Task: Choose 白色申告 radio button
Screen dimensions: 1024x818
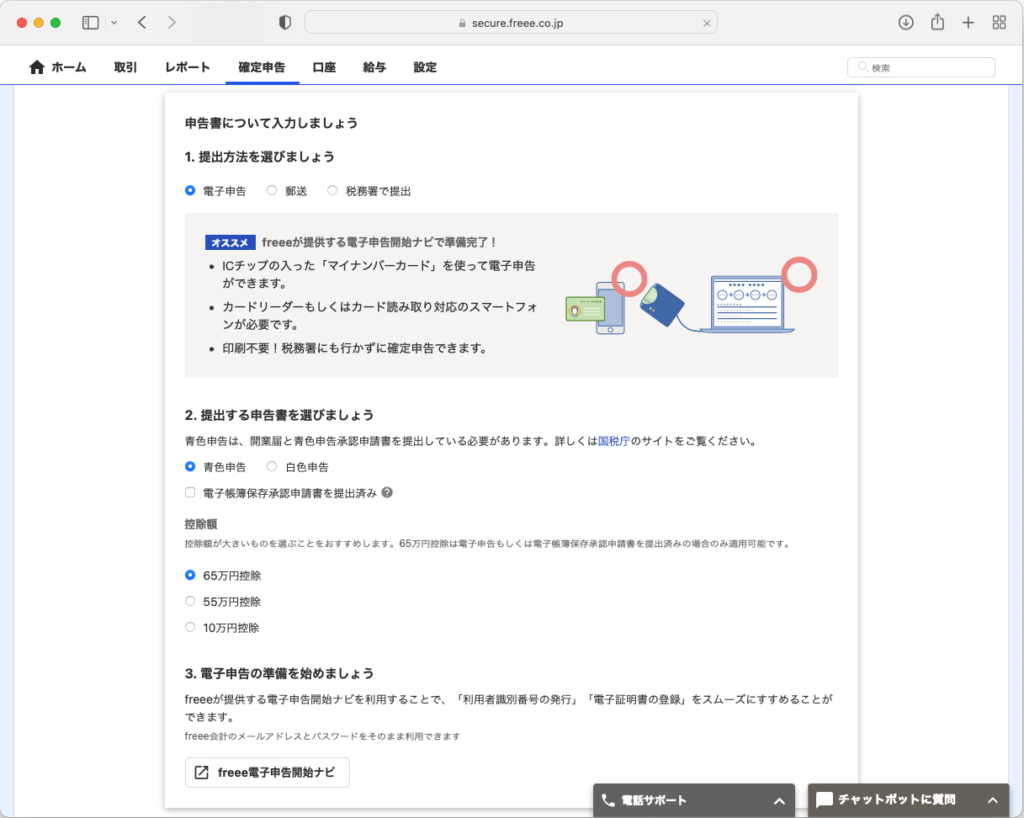Action: click(272, 467)
